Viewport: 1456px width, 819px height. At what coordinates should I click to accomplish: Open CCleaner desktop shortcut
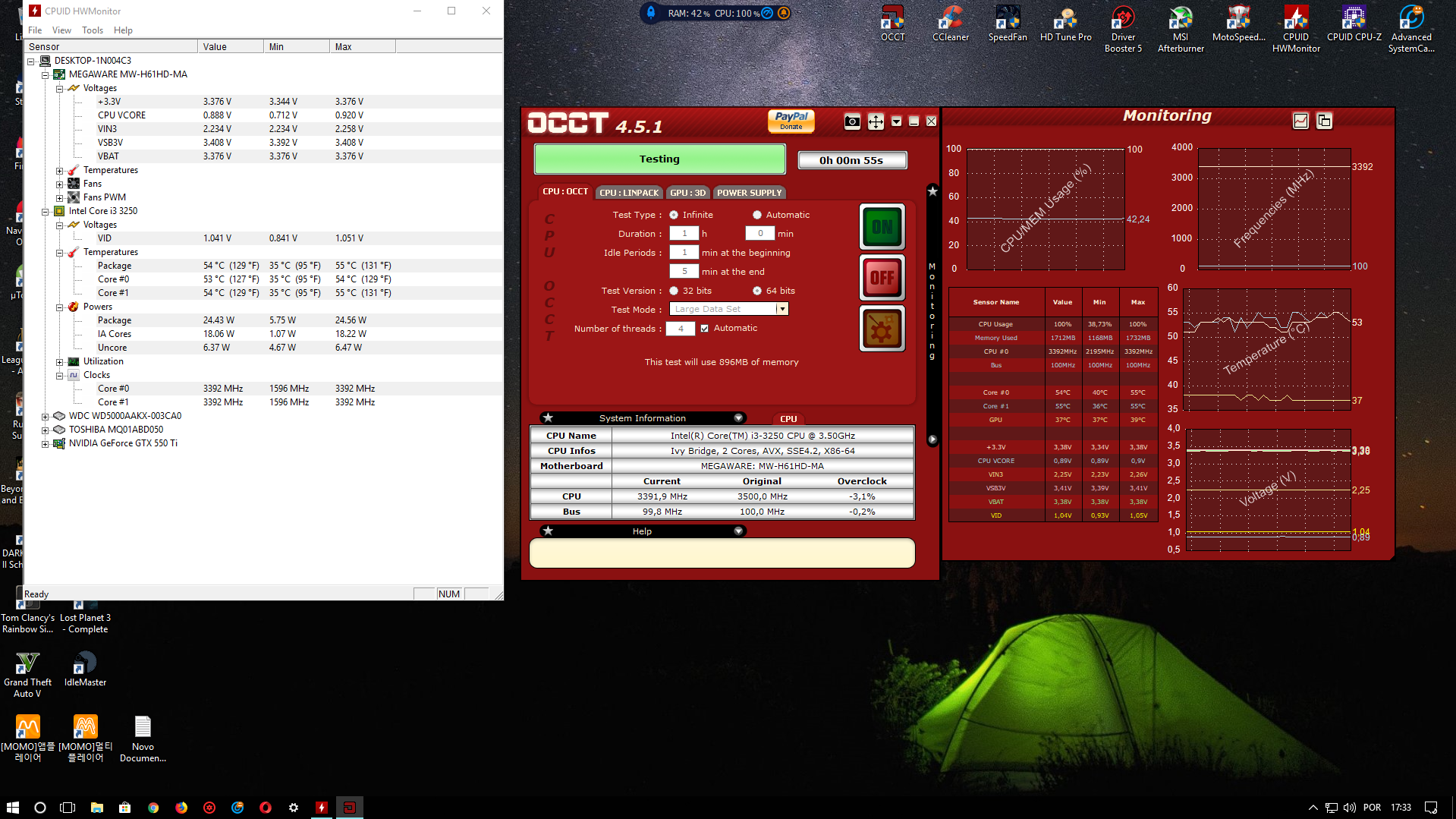pos(950,24)
